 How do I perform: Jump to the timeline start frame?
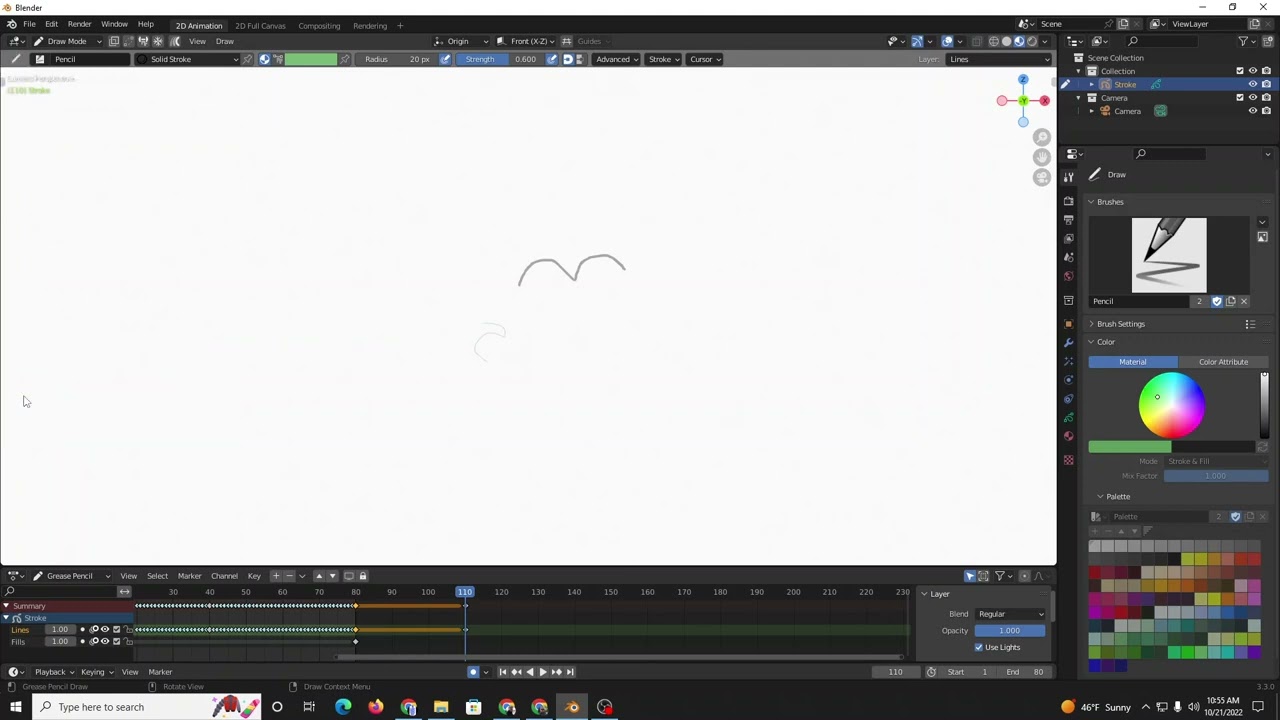[502, 672]
